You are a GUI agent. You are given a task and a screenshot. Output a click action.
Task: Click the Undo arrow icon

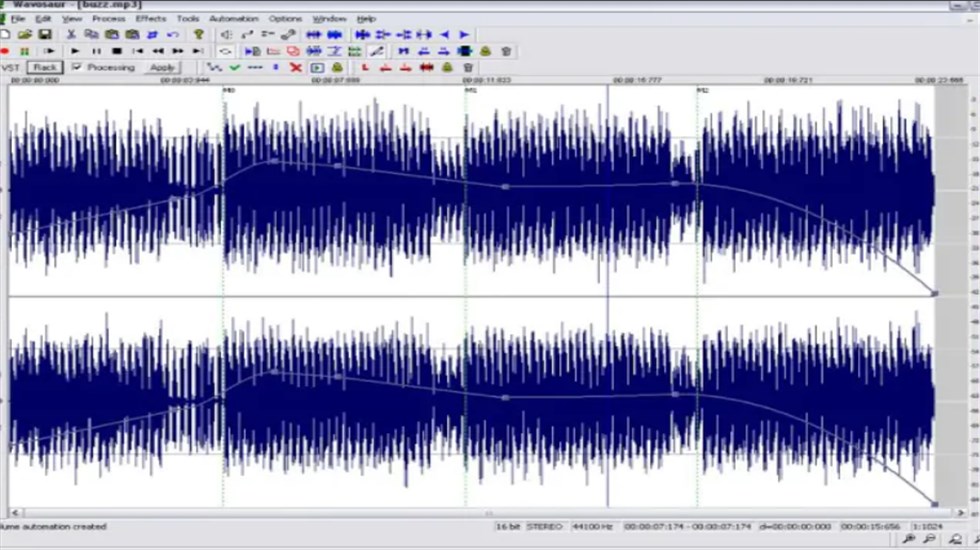click(x=173, y=34)
